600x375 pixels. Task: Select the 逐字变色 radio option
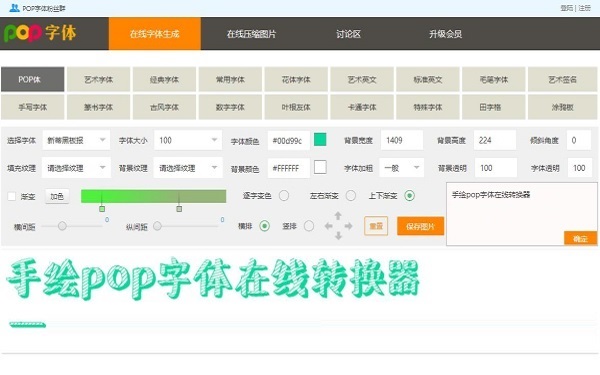[x=284, y=196]
